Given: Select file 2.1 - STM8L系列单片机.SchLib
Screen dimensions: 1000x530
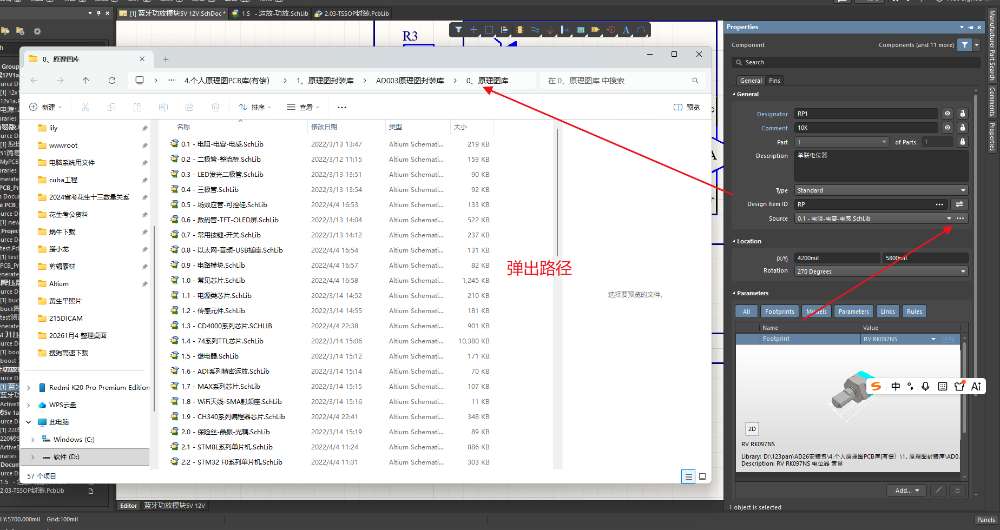Looking at the screenshot, I should click(226, 446).
